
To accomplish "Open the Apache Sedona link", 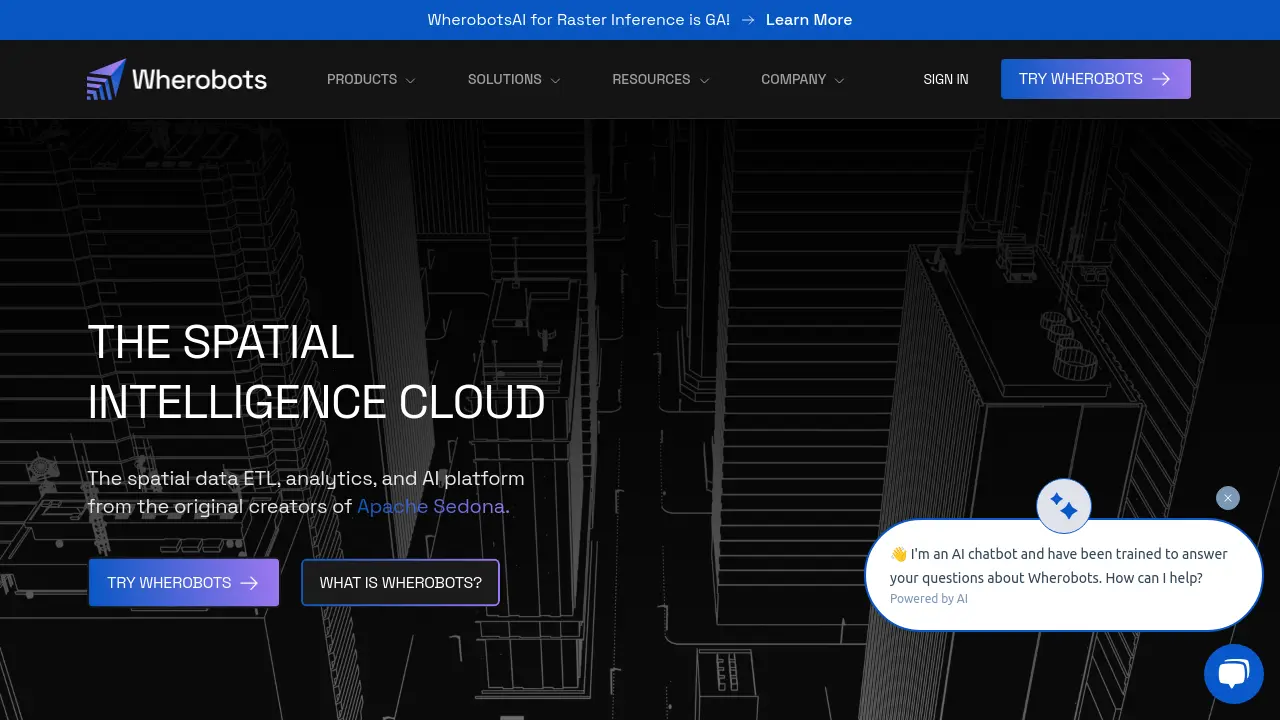I will (x=431, y=506).
